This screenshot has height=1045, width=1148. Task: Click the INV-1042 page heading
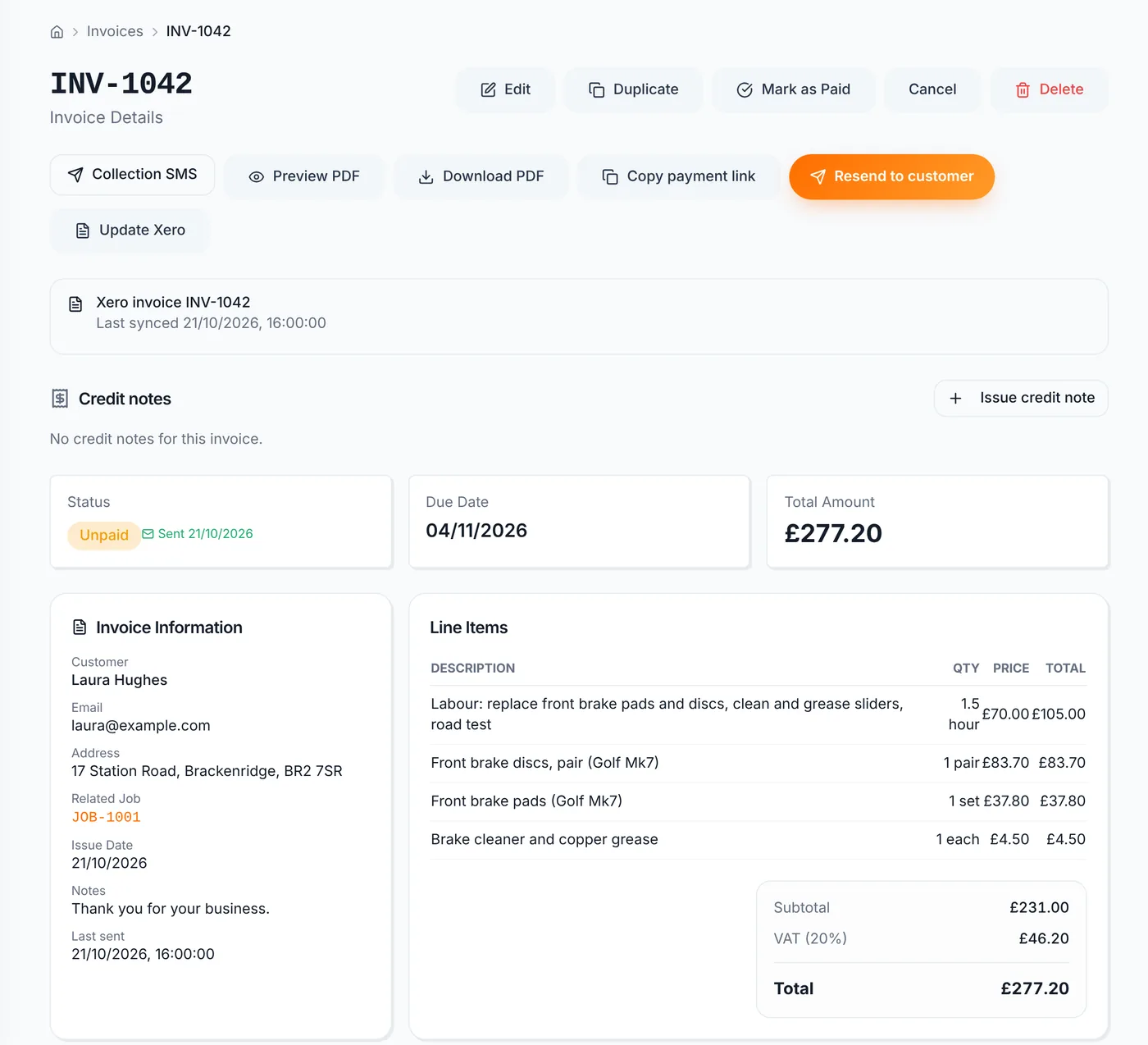(x=121, y=83)
